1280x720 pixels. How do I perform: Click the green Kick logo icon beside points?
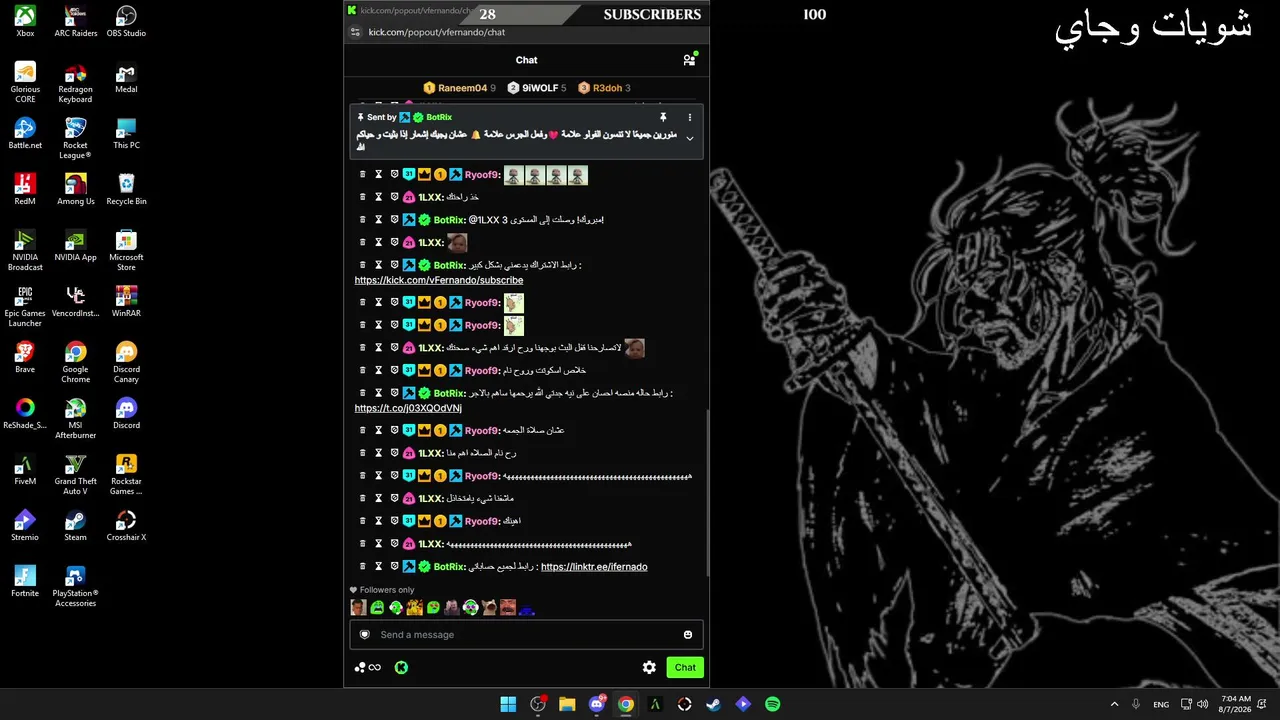point(401,667)
